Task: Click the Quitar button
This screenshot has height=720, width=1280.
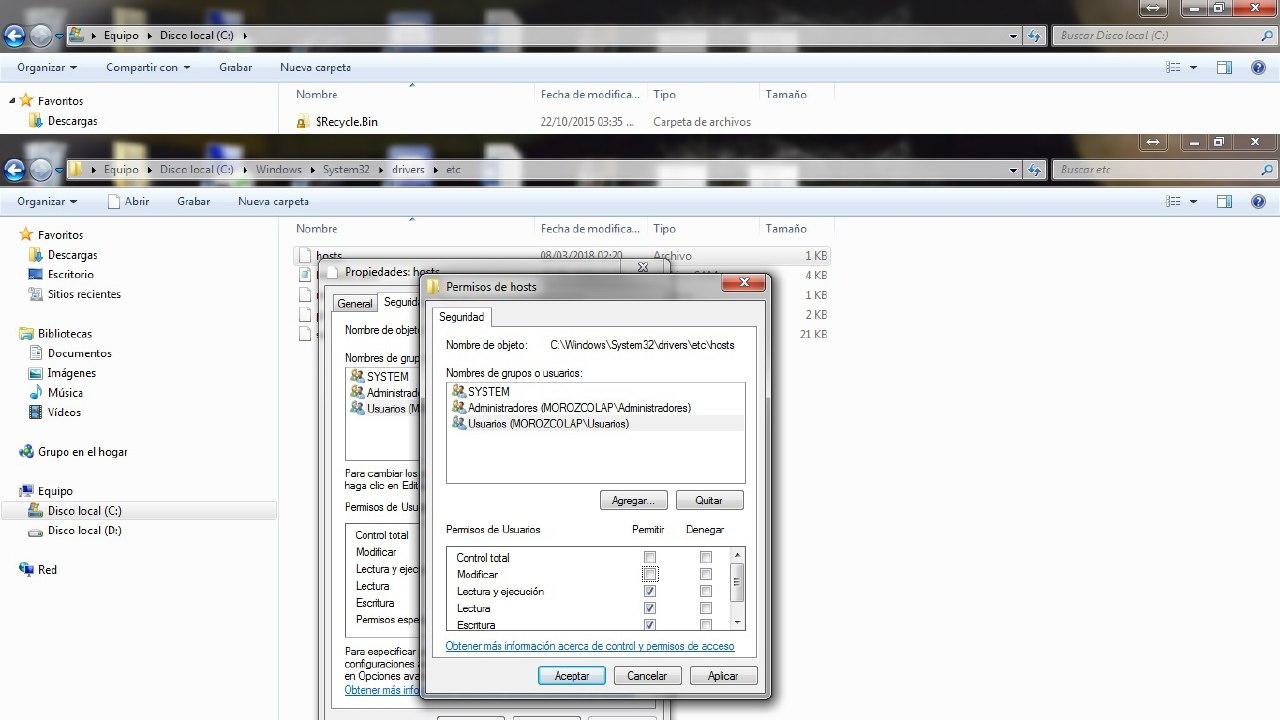Action: 709,500
